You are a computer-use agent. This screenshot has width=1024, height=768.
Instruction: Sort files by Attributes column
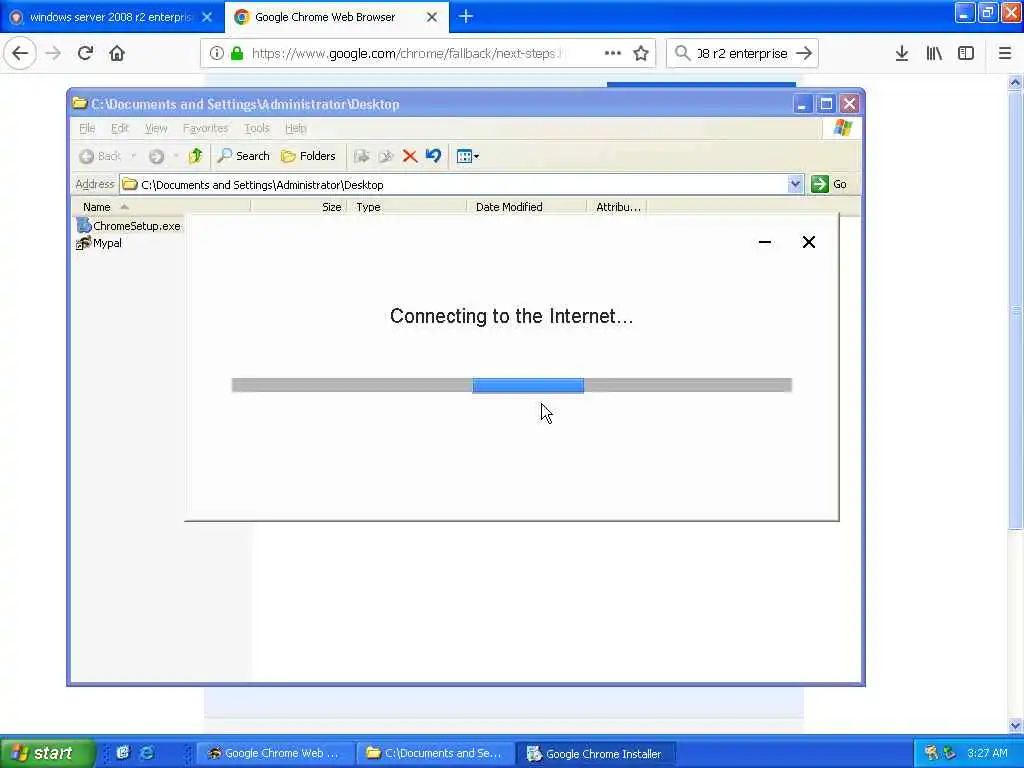coord(616,207)
